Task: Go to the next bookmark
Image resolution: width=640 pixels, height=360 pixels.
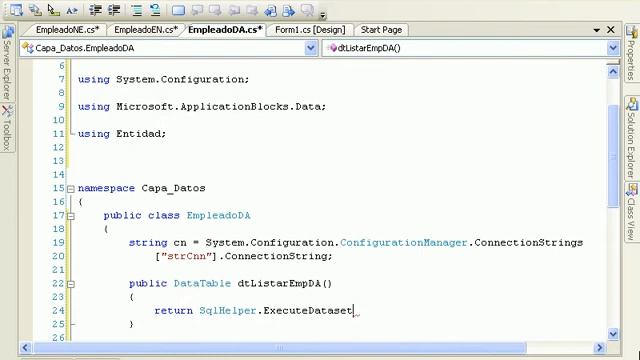Action: 216,10
